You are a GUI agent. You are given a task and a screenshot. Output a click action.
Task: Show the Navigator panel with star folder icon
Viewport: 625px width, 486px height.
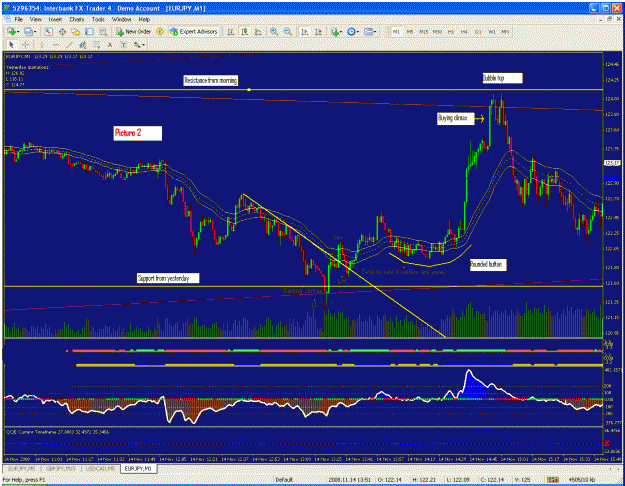76,31
